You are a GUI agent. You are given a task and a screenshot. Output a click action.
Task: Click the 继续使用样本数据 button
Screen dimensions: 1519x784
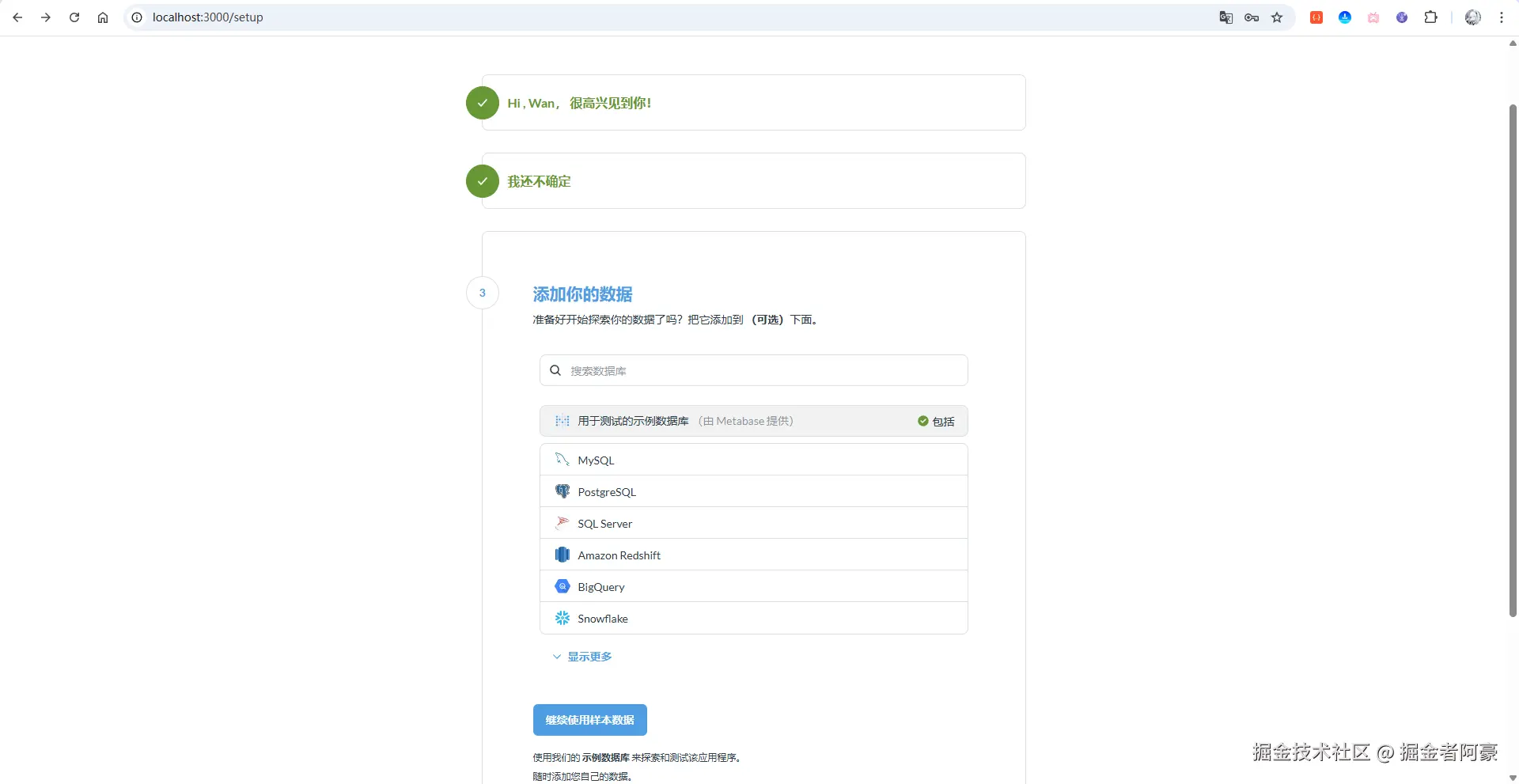(590, 720)
